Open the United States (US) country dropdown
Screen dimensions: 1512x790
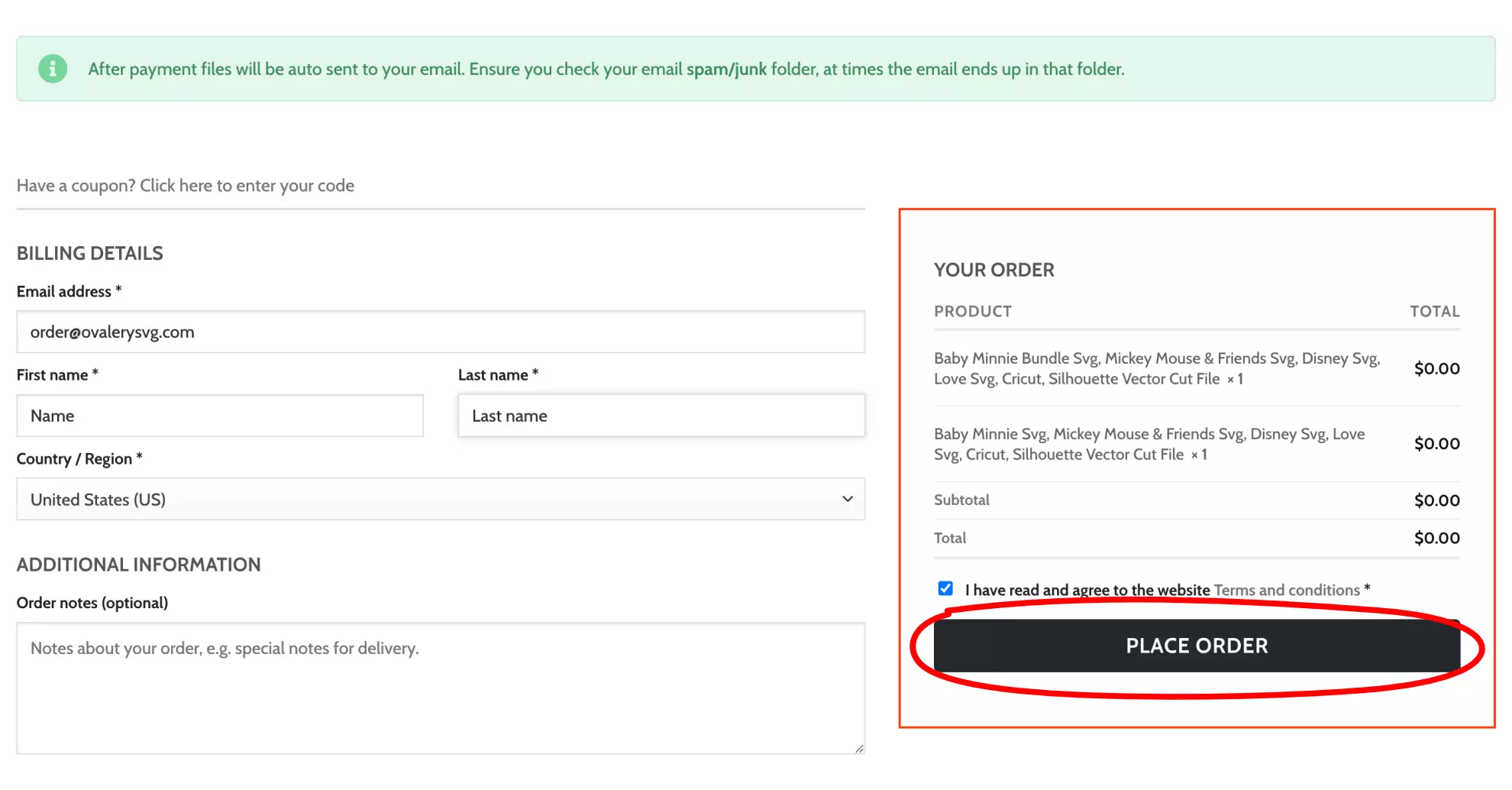(x=440, y=499)
